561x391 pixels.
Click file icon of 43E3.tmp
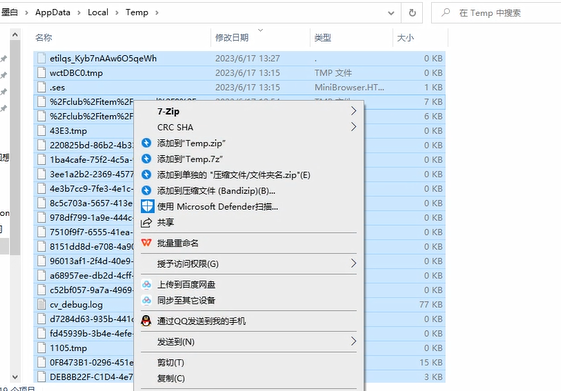click(42, 131)
